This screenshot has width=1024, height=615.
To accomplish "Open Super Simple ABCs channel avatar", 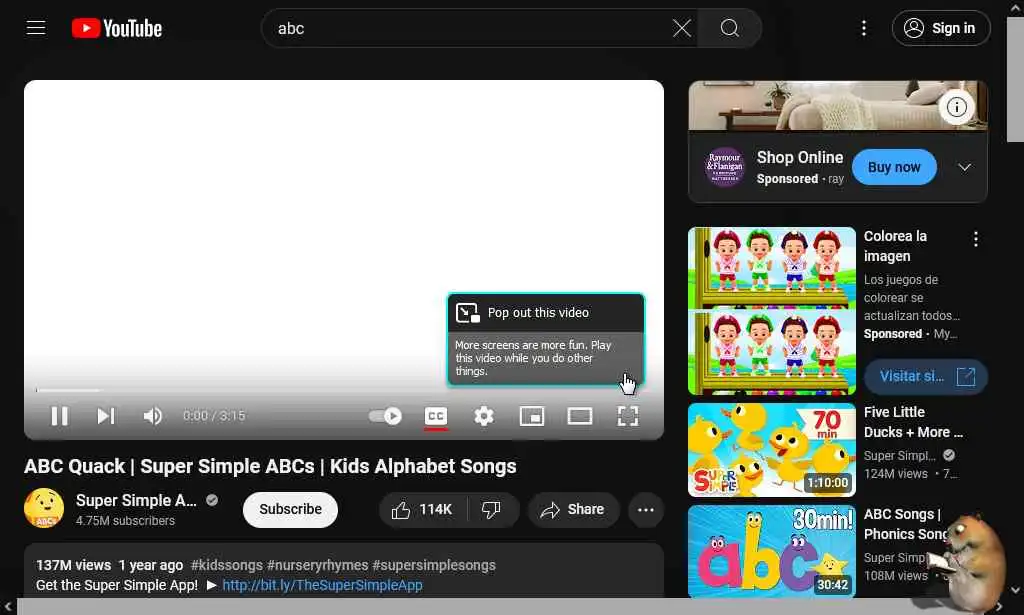I will (44, 508).
